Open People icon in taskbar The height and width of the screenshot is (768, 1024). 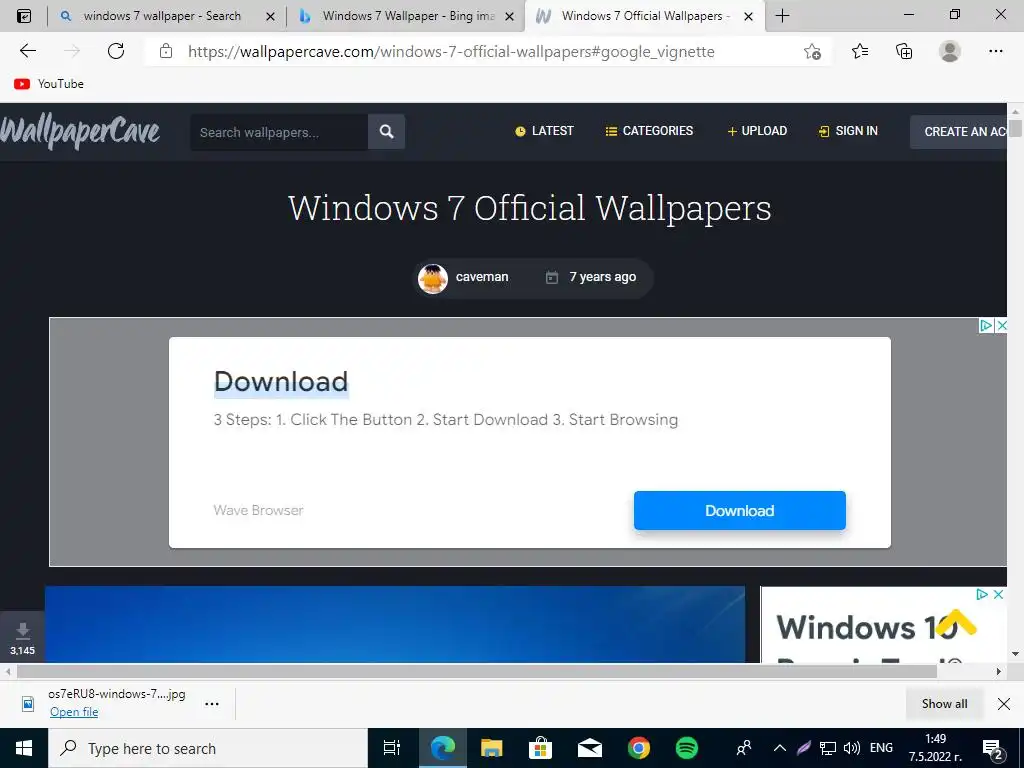click(744, 748)
